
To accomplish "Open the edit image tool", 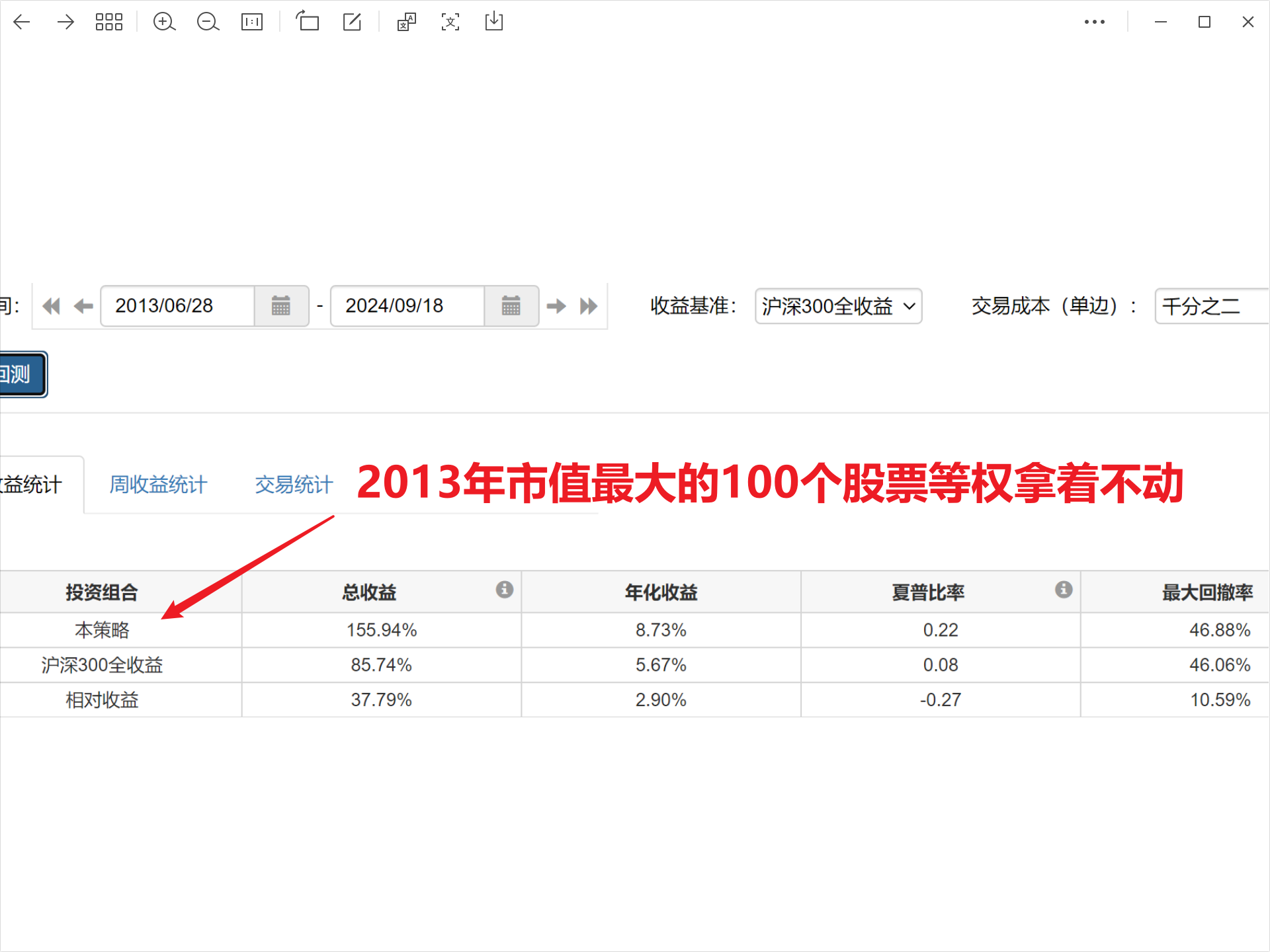I will (352, 22).
